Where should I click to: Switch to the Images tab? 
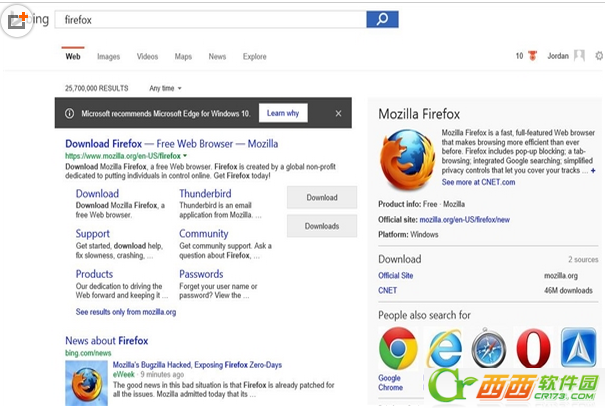[x=108, y=56]
